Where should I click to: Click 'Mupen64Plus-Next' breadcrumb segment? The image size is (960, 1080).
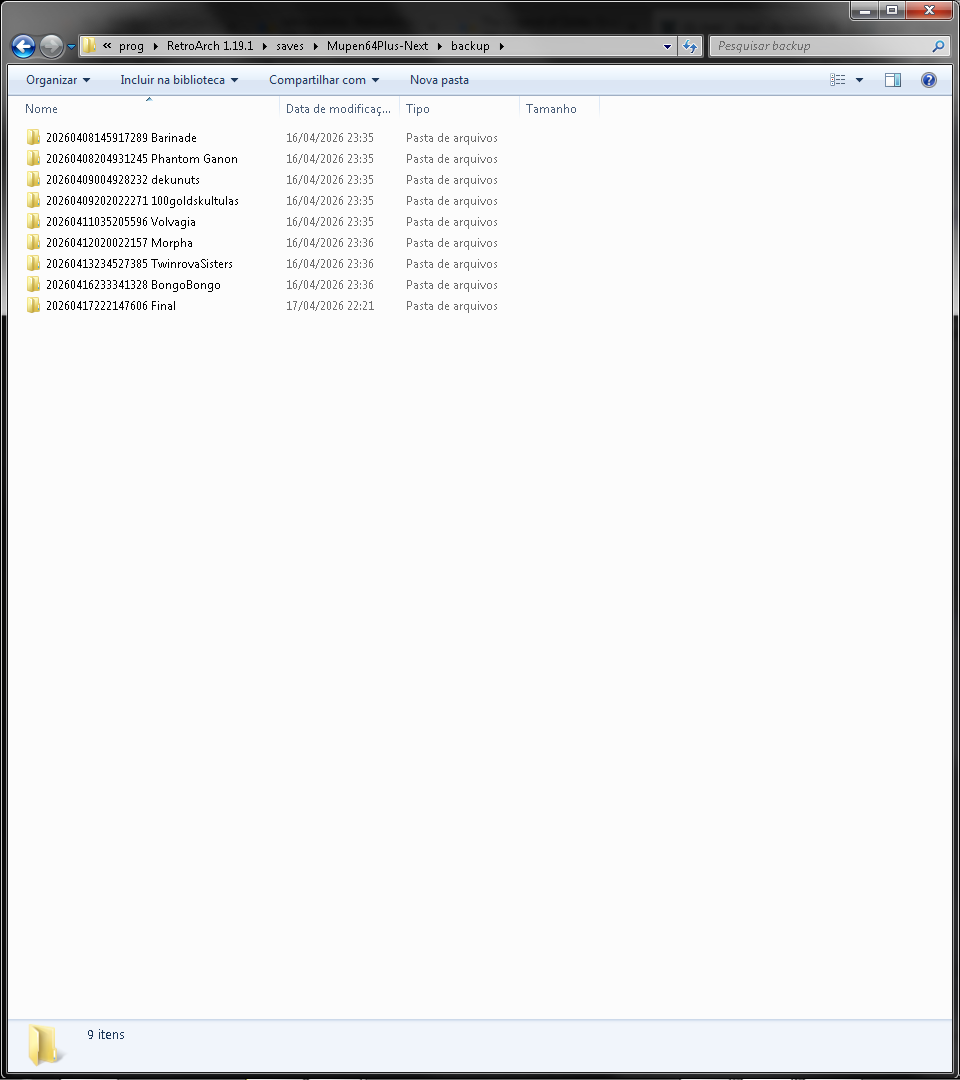[377, 46]
